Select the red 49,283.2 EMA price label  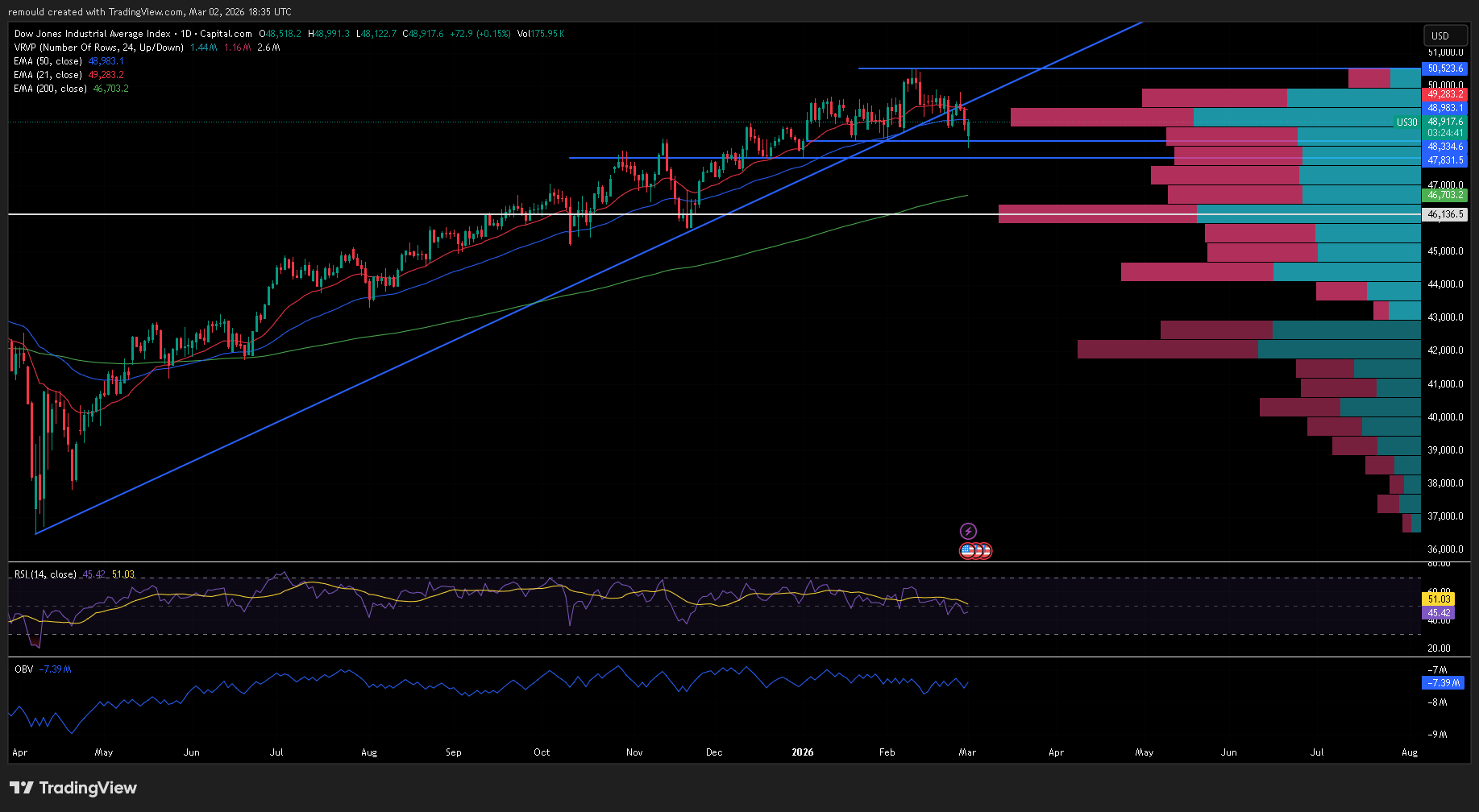pos(1445,94)
